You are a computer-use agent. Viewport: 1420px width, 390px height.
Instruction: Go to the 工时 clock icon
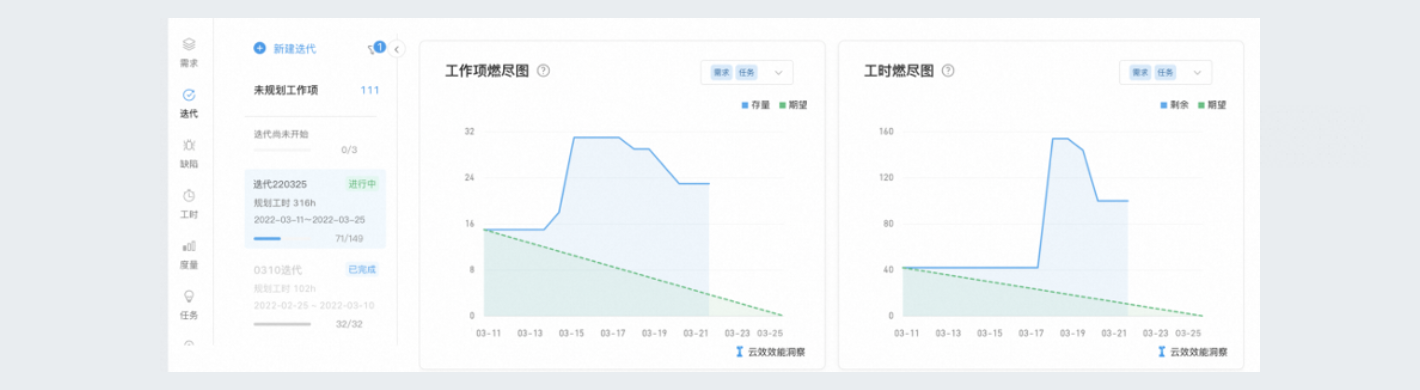pos(189,203)
